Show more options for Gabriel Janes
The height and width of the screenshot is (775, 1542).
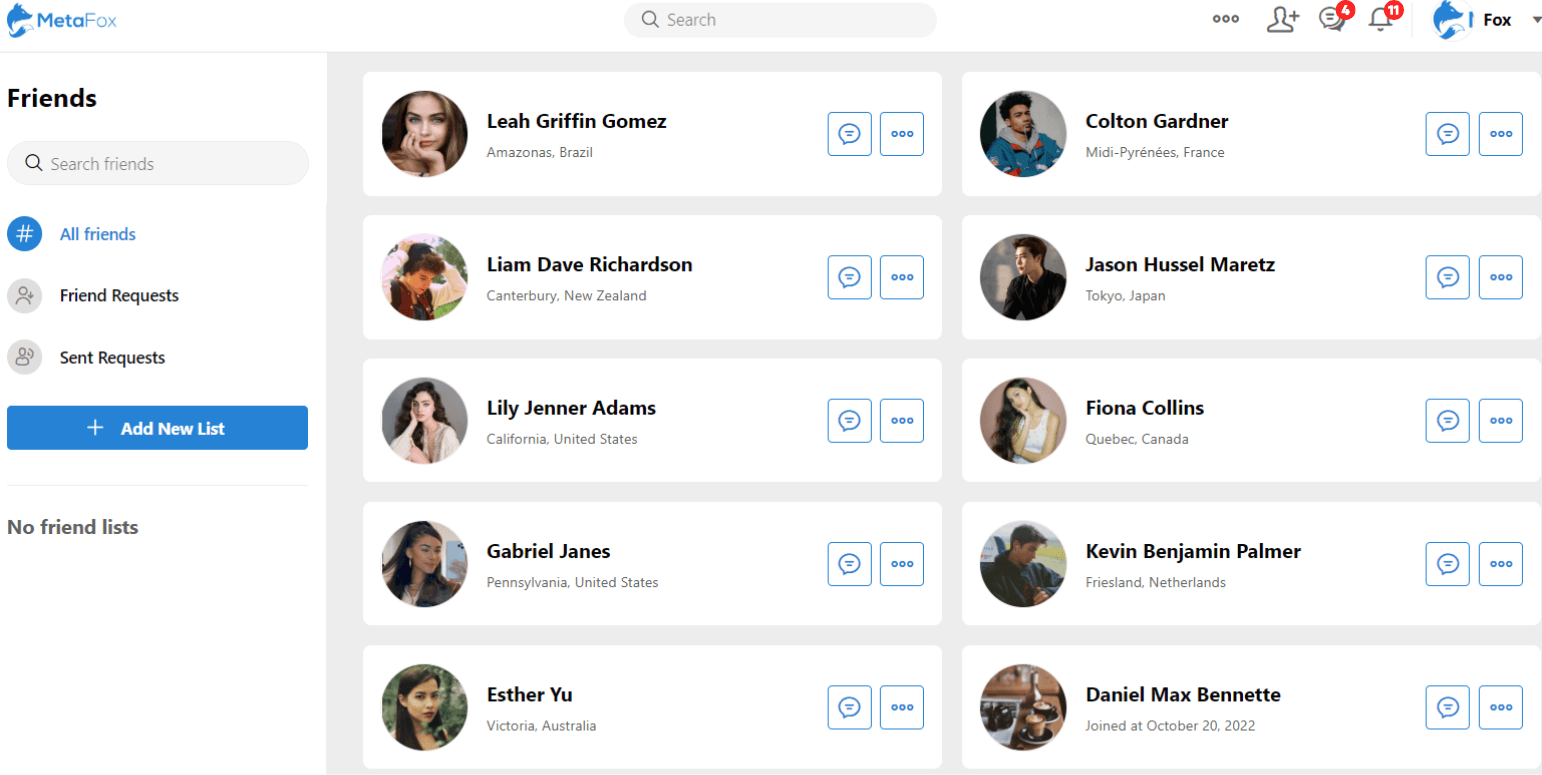pos(902,564)
